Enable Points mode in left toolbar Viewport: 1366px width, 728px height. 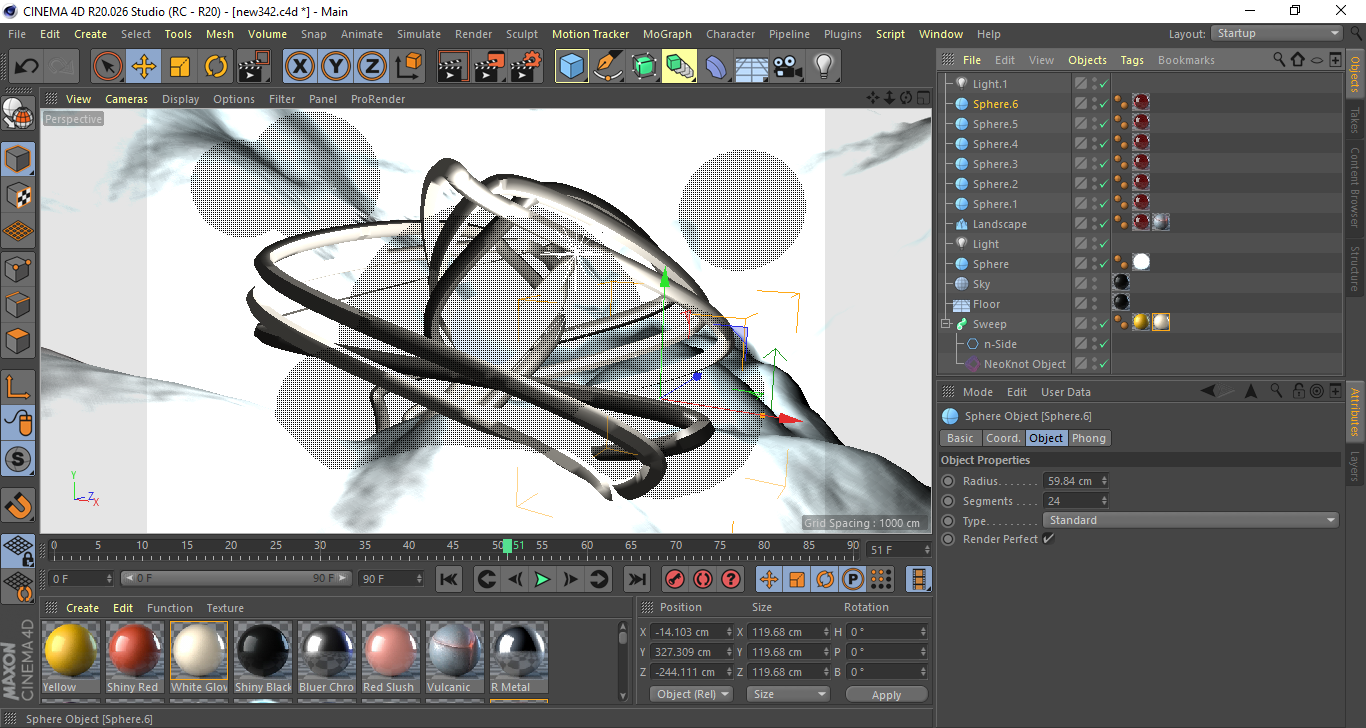tap(19, 268)
